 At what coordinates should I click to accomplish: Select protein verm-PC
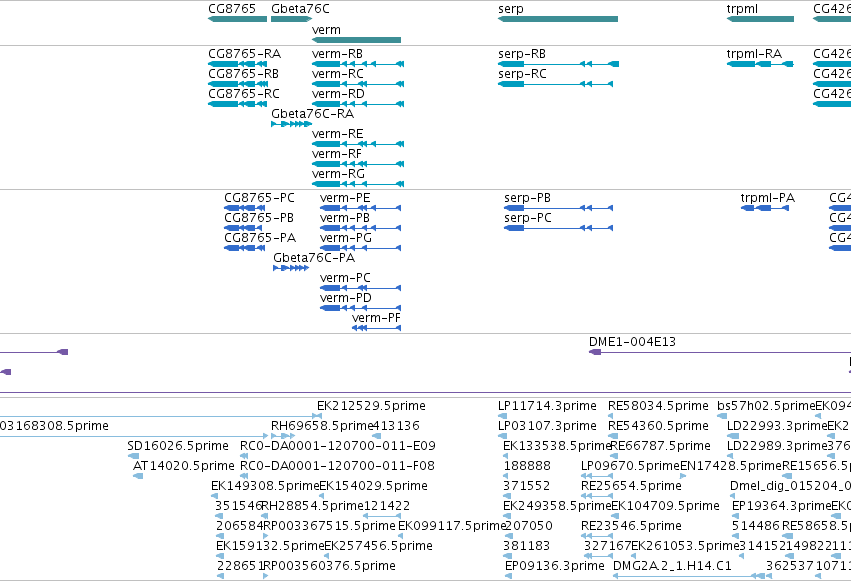360,288
